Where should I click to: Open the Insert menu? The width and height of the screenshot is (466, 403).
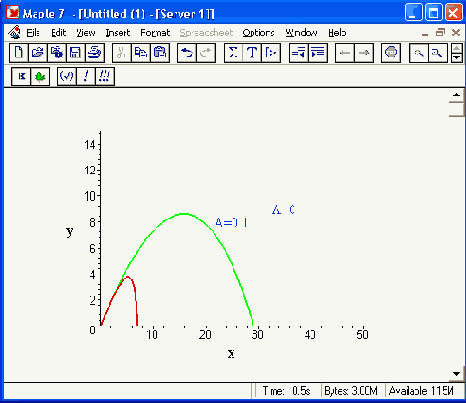tap(118, 33)
